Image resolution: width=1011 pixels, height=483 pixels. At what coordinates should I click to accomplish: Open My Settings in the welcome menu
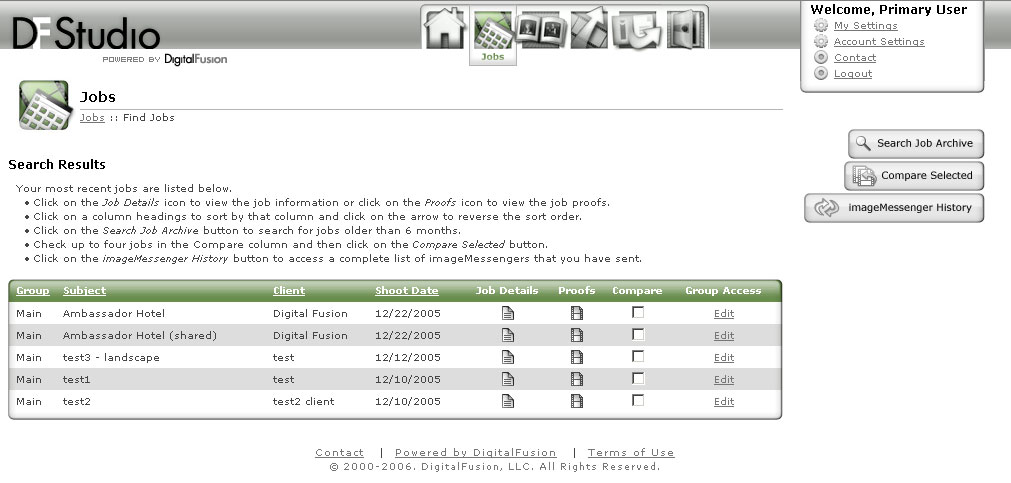(865, 26)
